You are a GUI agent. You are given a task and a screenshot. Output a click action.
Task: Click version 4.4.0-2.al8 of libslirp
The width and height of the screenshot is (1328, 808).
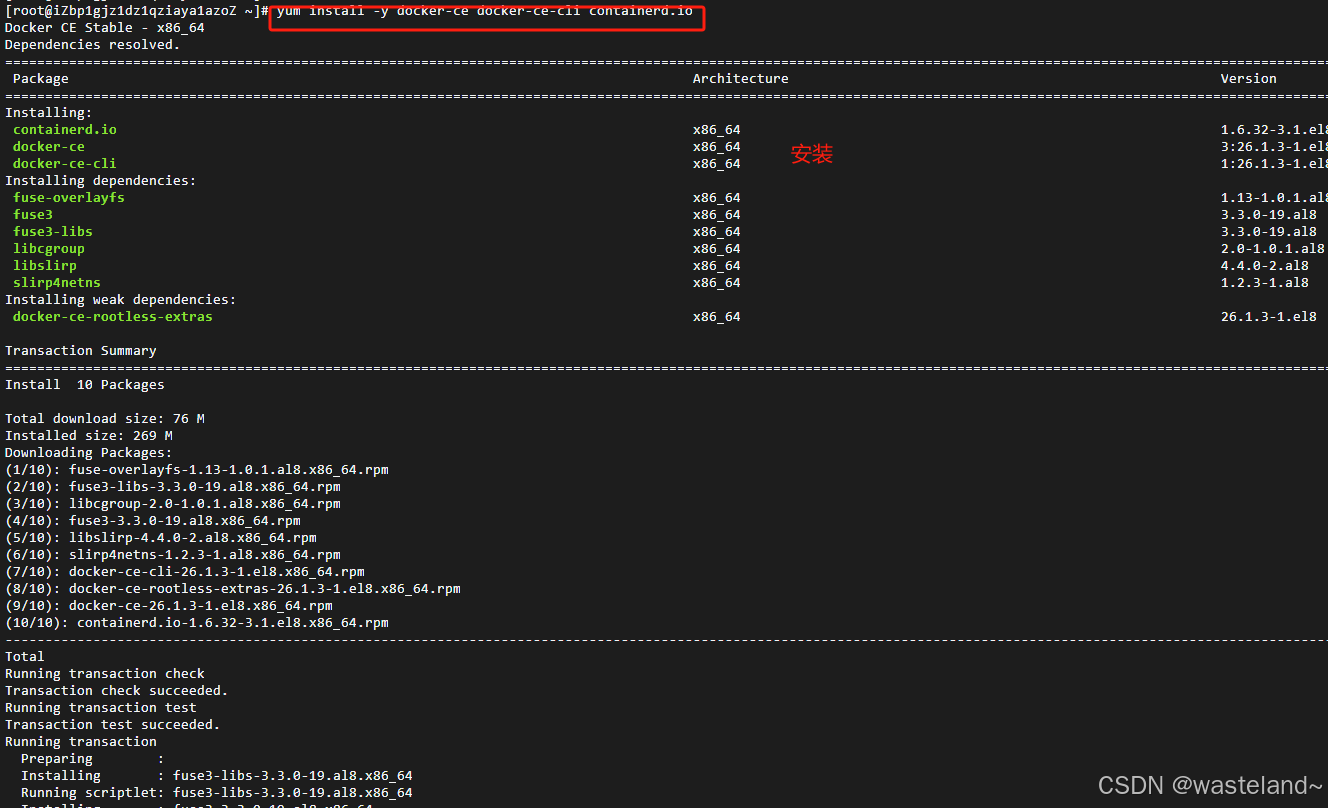coord(1265,266)
